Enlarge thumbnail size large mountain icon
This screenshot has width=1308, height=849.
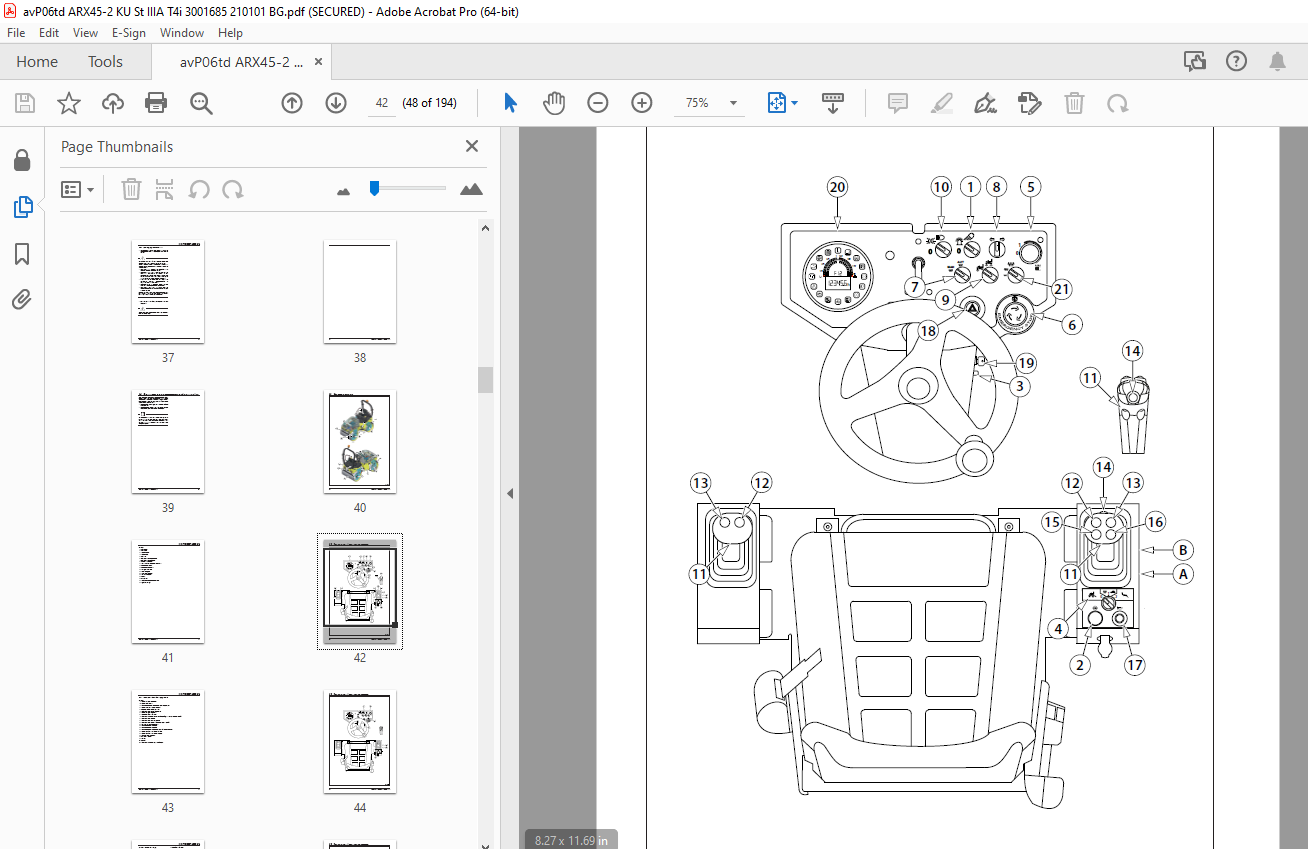click(x=471, y=189)
